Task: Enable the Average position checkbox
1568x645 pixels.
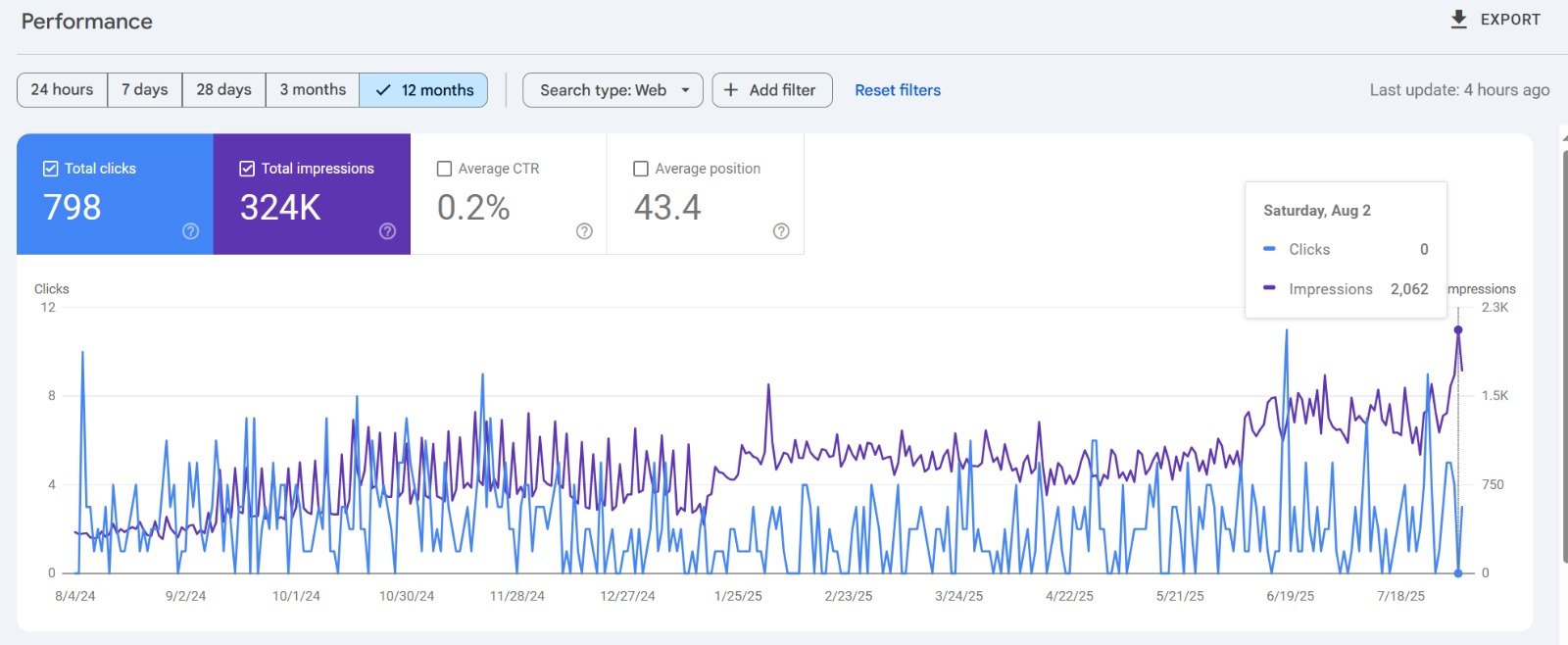Action: pos(641,169)
